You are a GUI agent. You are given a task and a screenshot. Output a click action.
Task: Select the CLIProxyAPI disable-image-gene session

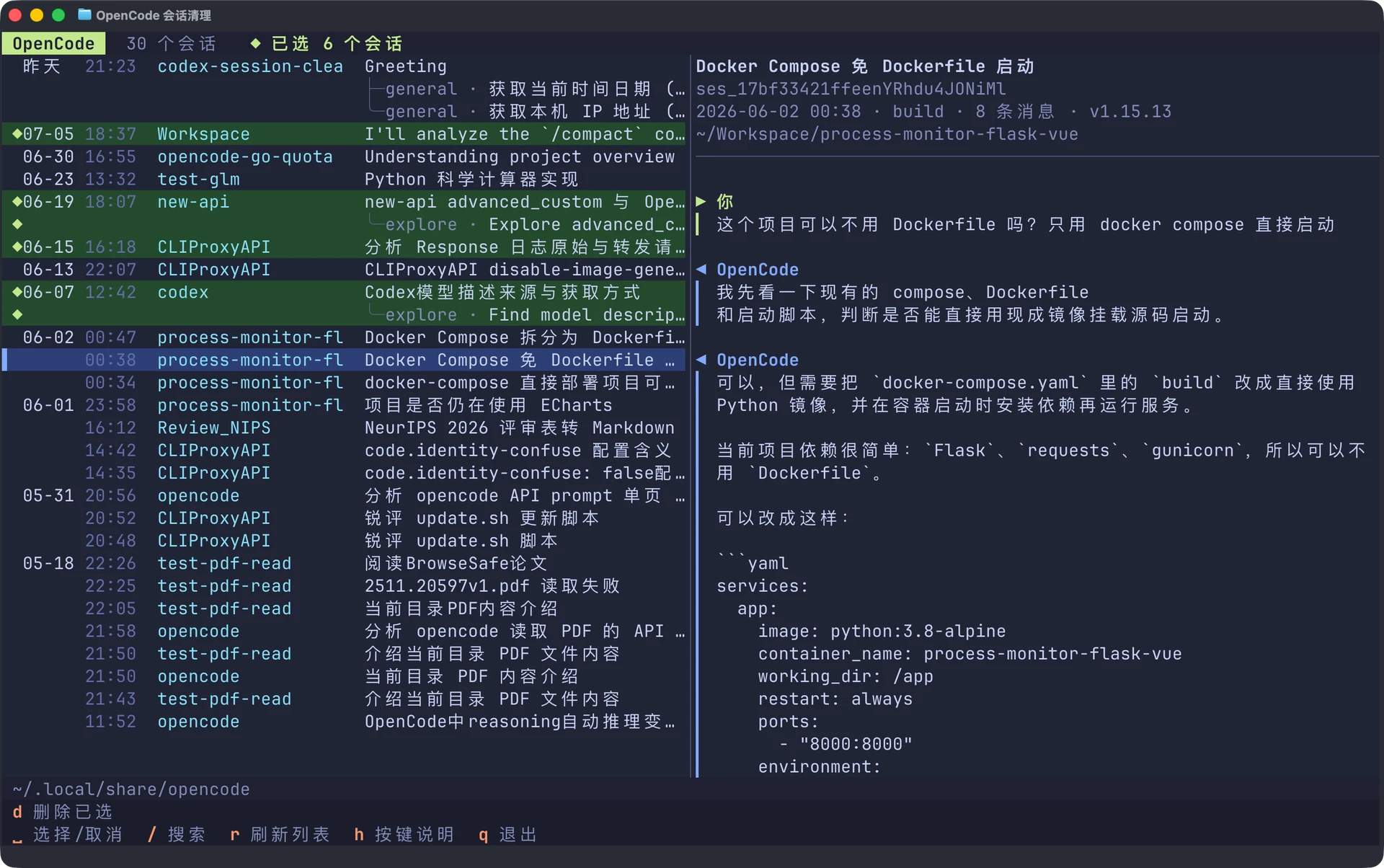(345, 270)
